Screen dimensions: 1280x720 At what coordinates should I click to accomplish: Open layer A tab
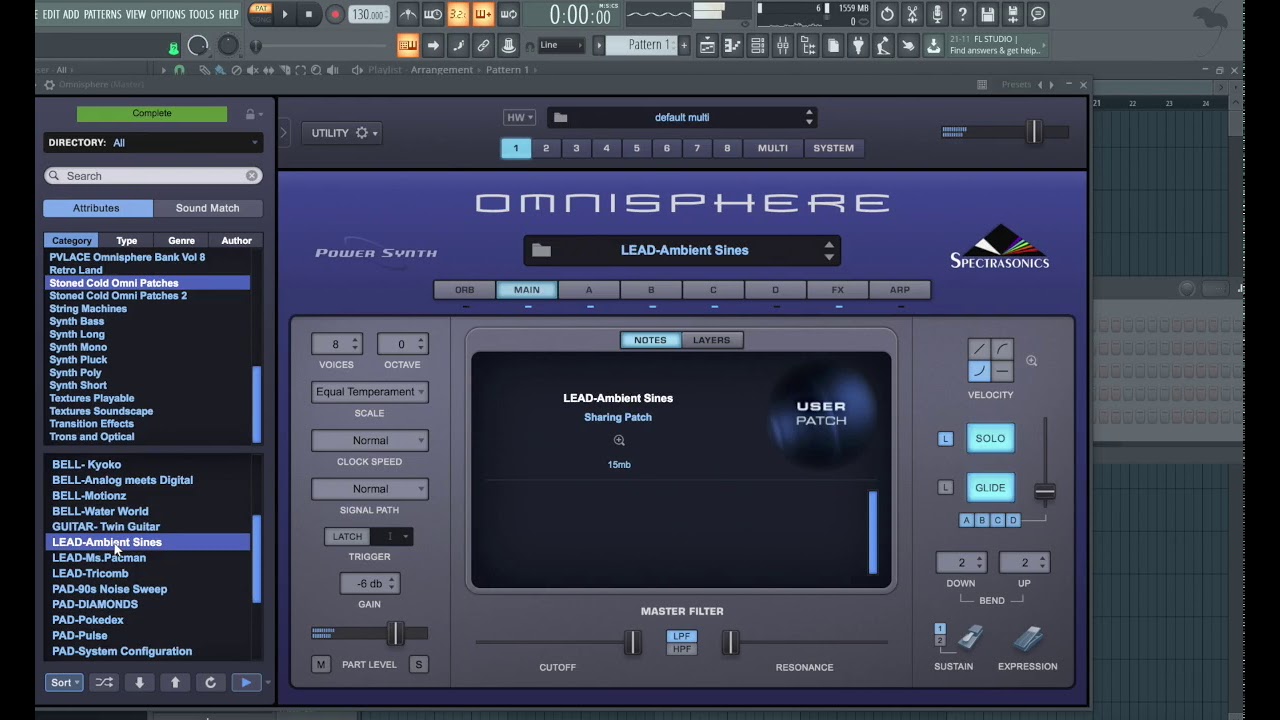pos(589,290)
